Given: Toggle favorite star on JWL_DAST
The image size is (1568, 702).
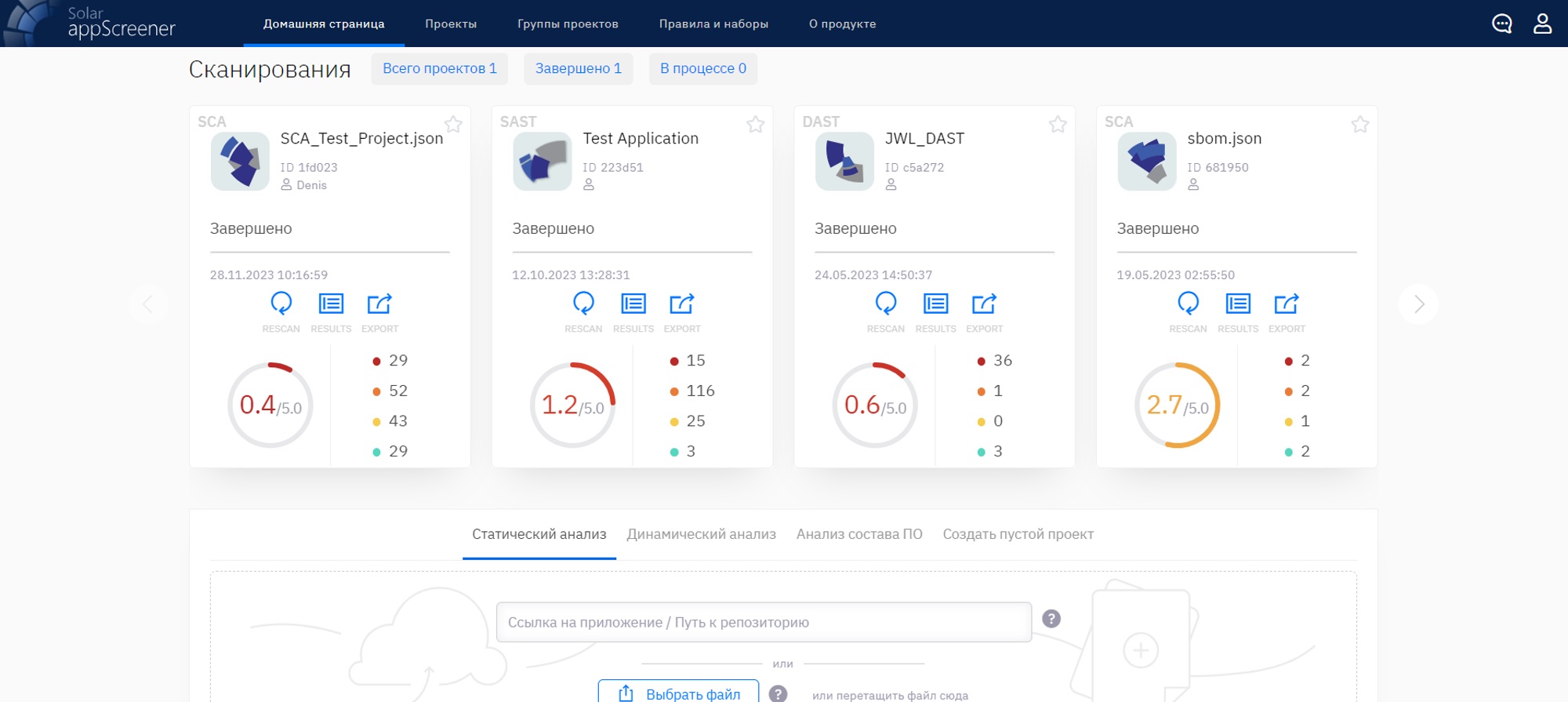Looking at the screenshot, I should [1058, 124].
